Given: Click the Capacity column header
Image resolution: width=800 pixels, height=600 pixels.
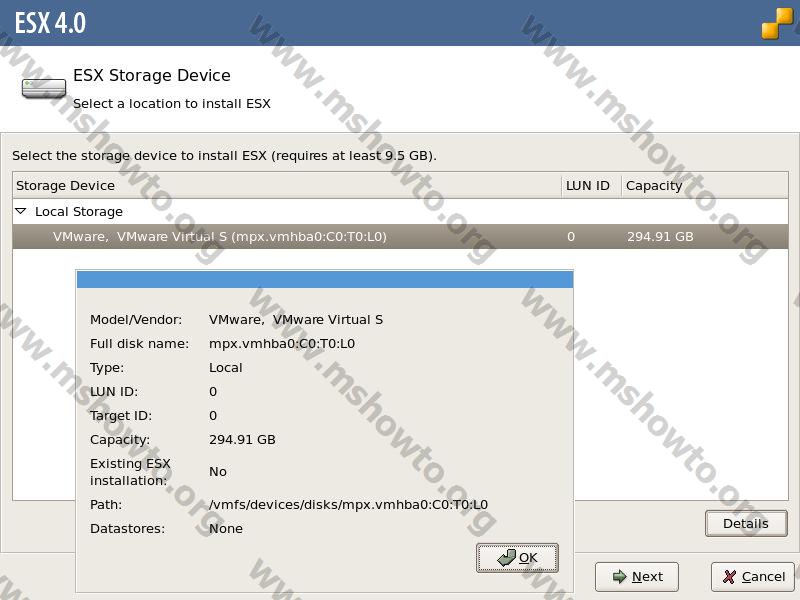Looking at the screenshot, I should pos(704,185).
